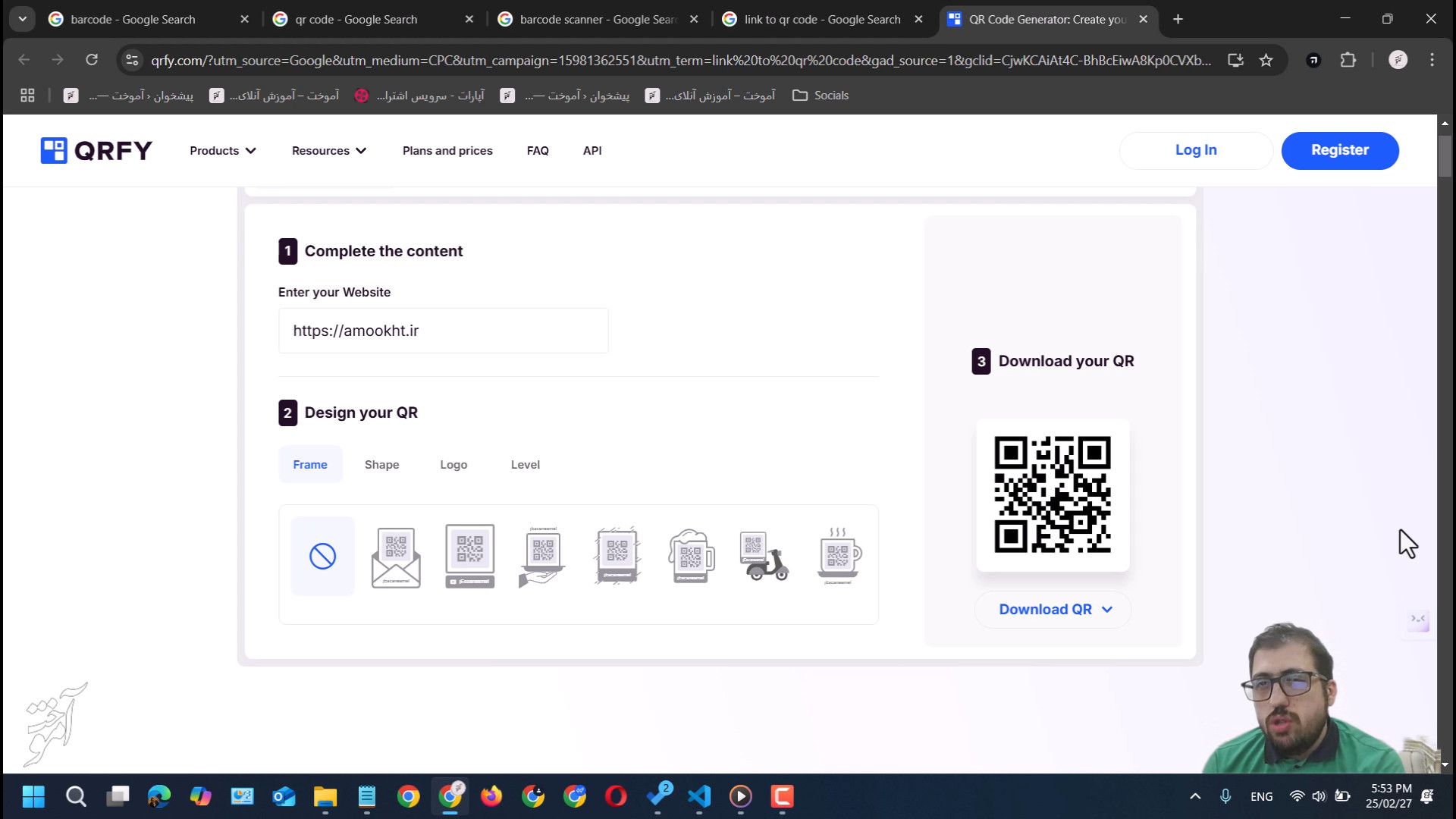The image size is (1456, 819).
Task: Go back to previous page
Action: (x=24, y=59)
